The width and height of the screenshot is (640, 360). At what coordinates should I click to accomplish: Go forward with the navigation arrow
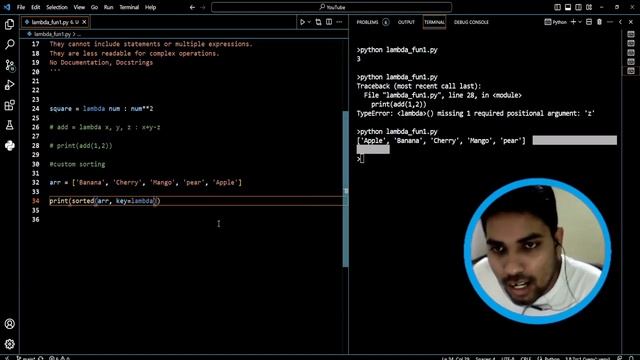[203, 7]
